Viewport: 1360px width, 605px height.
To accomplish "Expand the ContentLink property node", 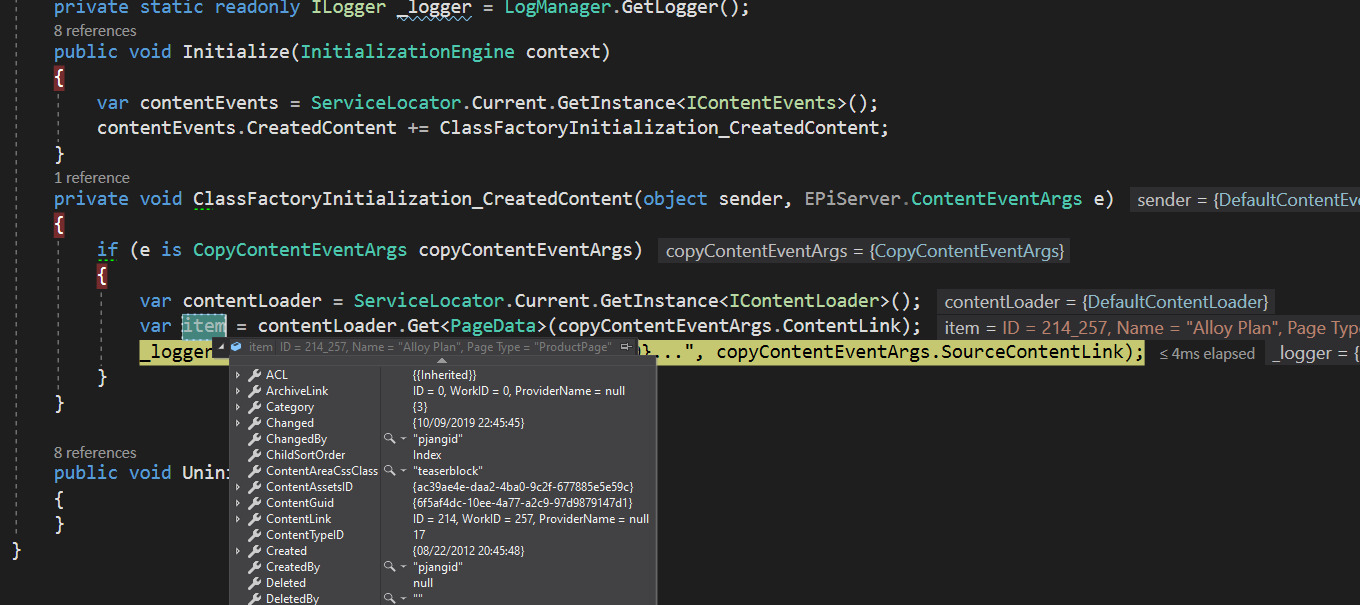I will tap(238, 519).
